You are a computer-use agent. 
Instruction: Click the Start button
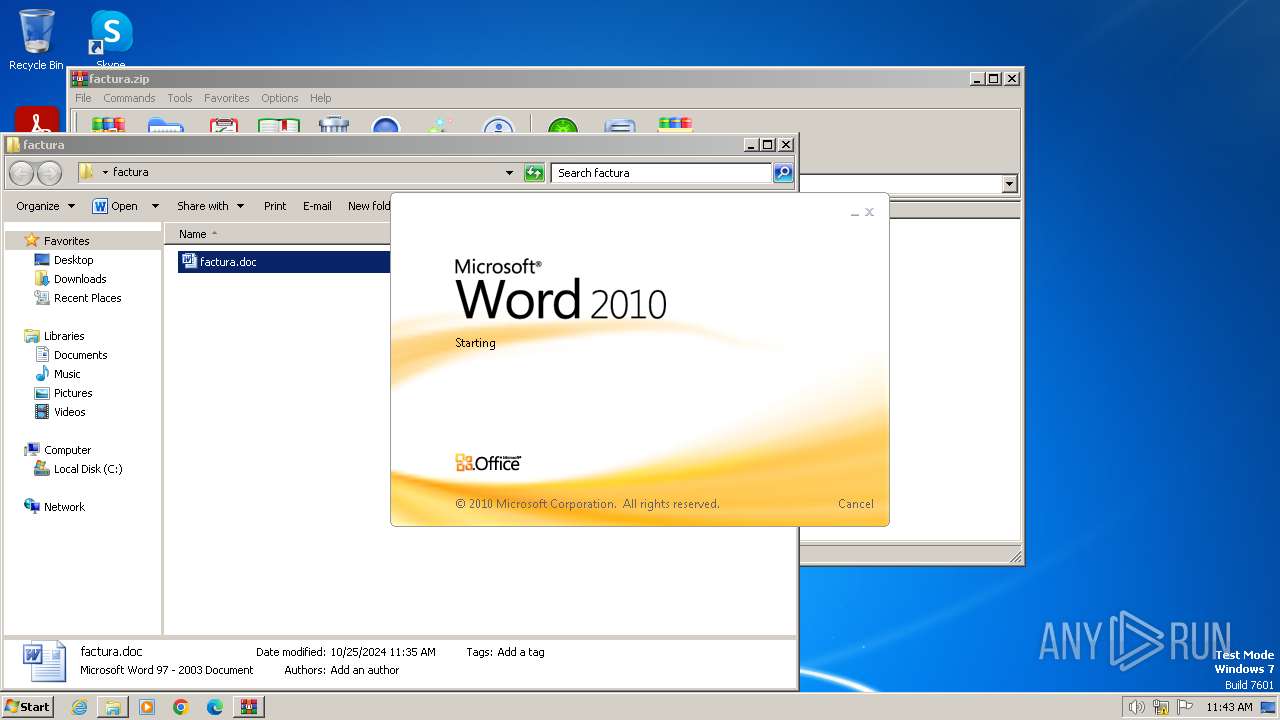(x=28, y=707)
